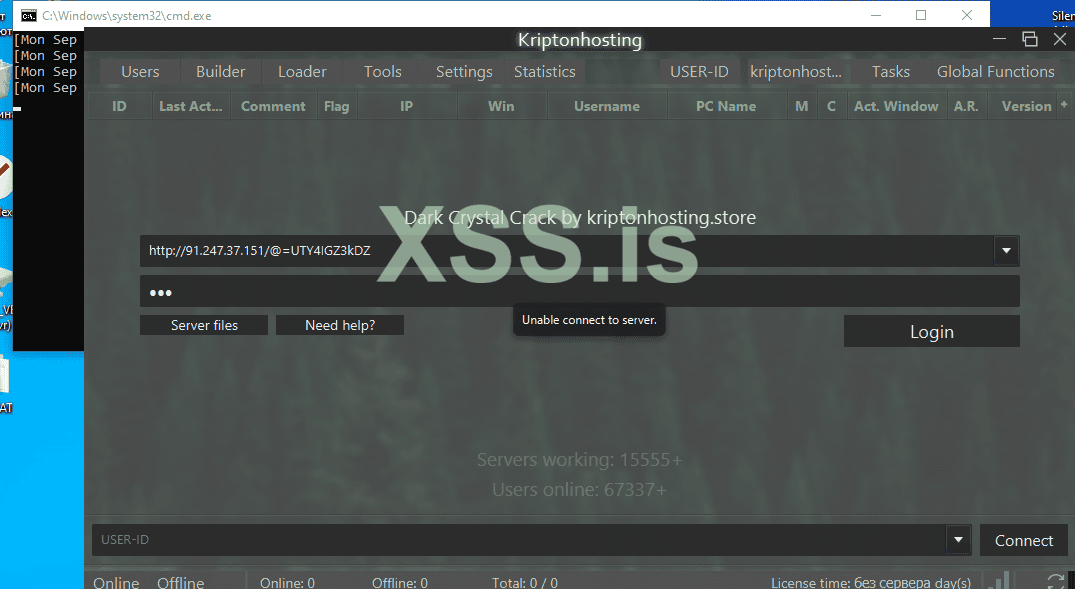
Task: Sort by the ID column header
Action: 119,106
